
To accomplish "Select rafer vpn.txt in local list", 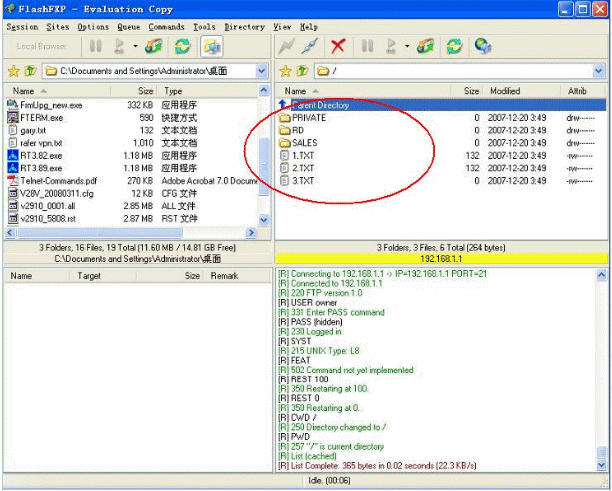I will (x=41, y=143).
